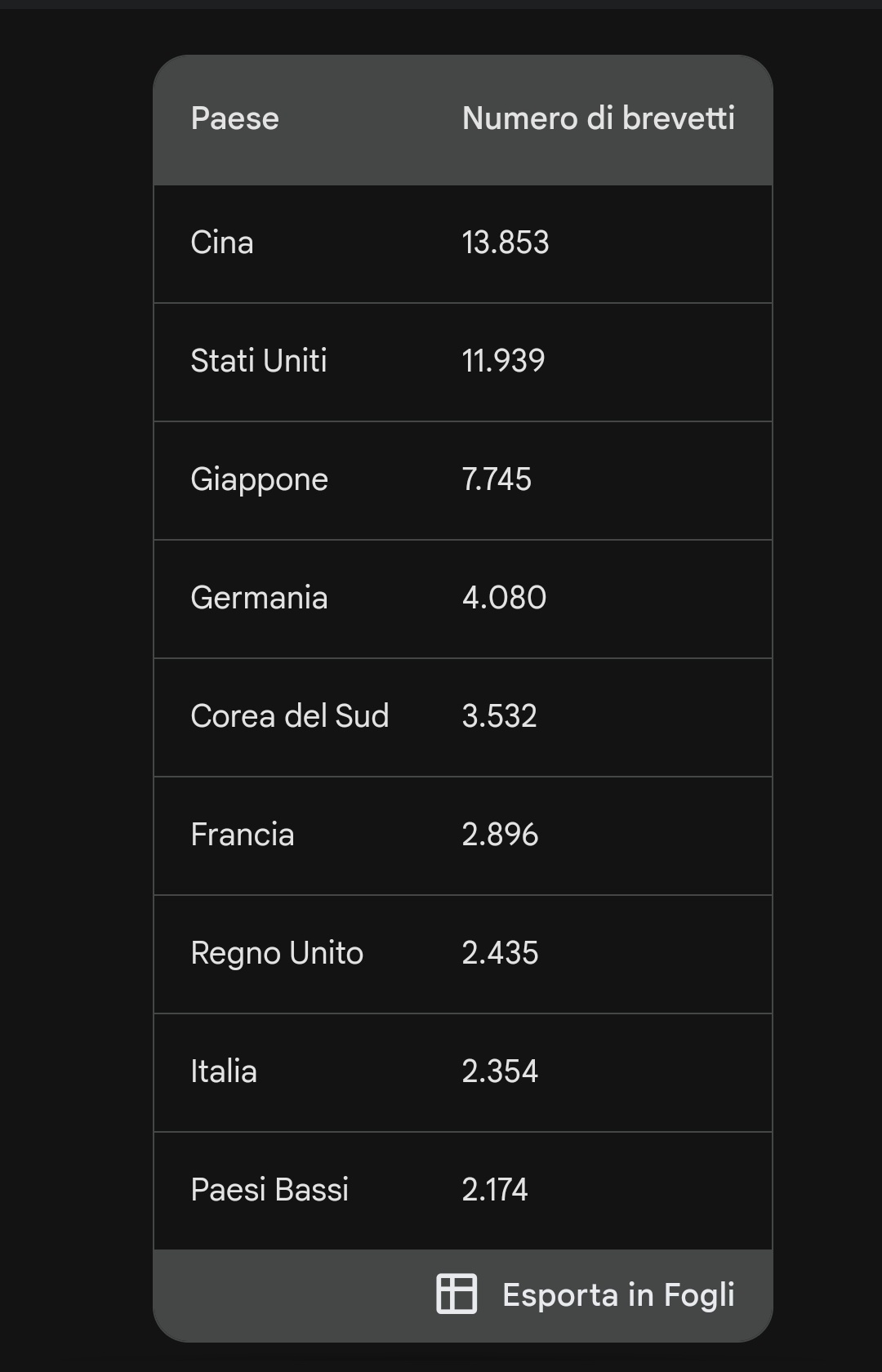Click the Sheets export table icon
Viewport: 882px width, 1372px height.
coord(457,1294)
